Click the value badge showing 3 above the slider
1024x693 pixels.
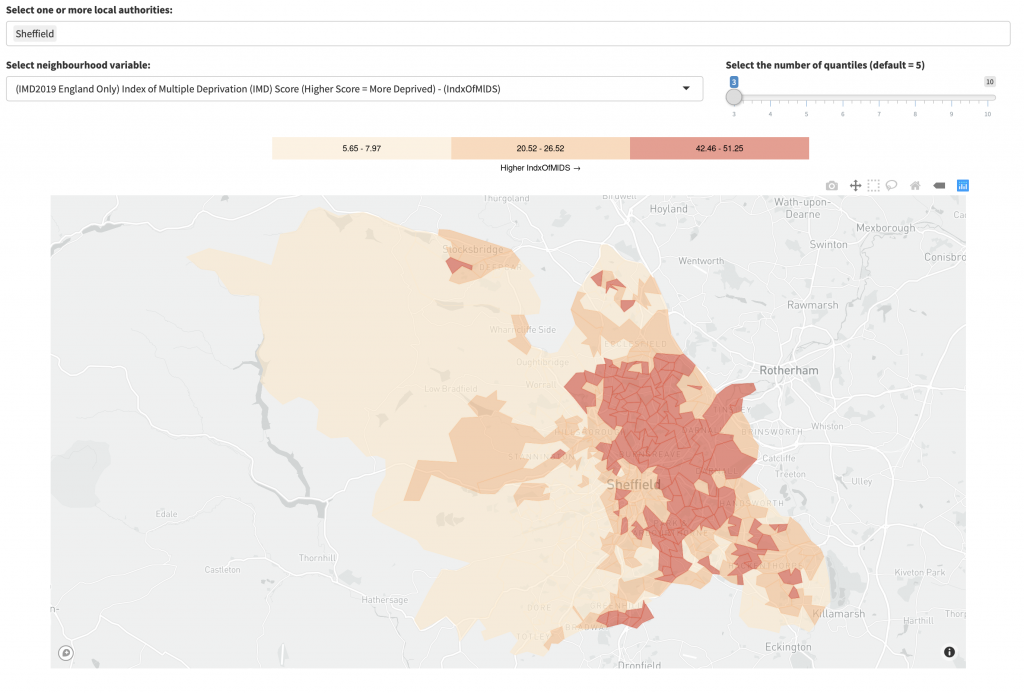point(735,81)
